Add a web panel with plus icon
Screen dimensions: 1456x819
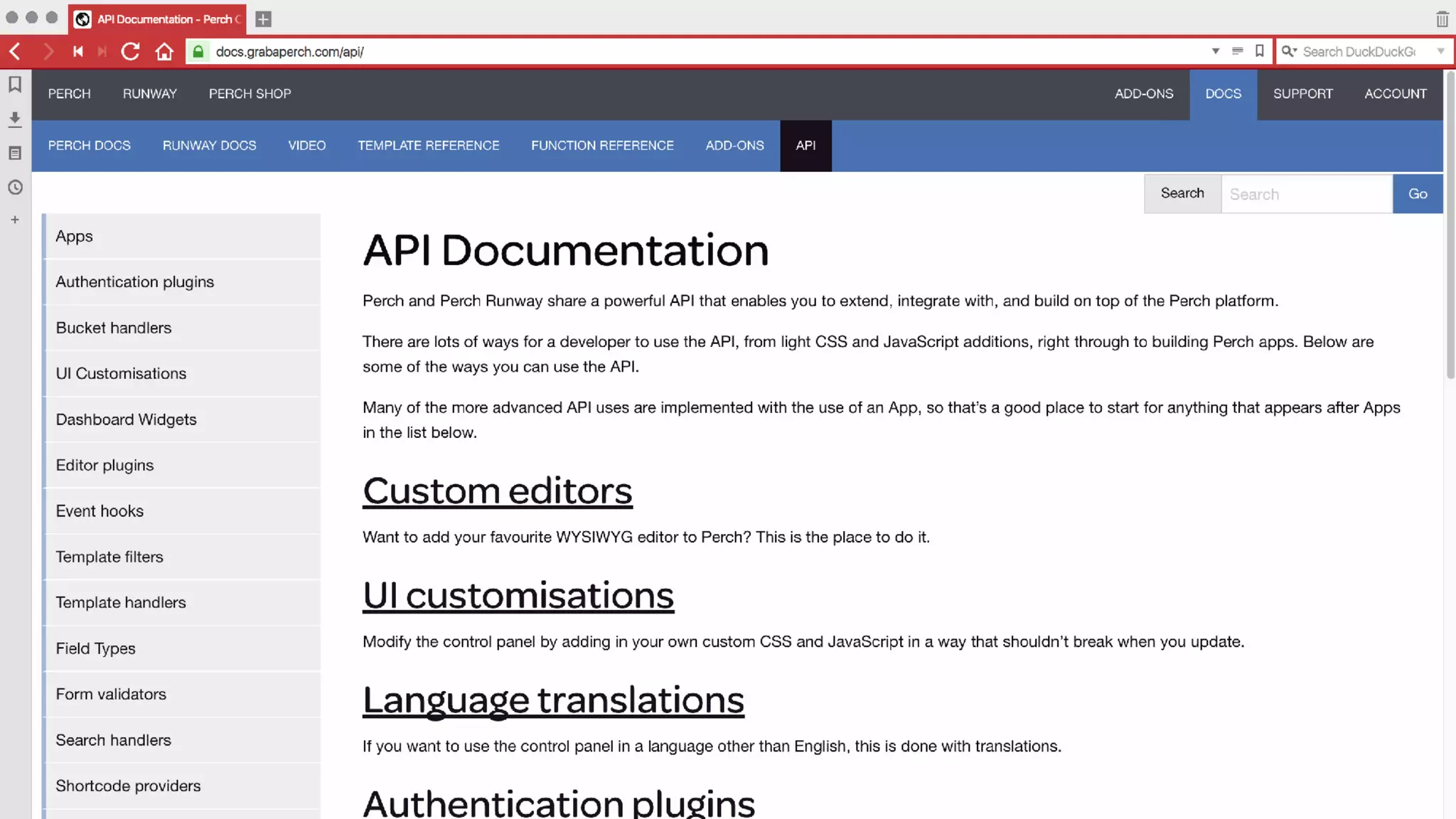click(15, 220)
